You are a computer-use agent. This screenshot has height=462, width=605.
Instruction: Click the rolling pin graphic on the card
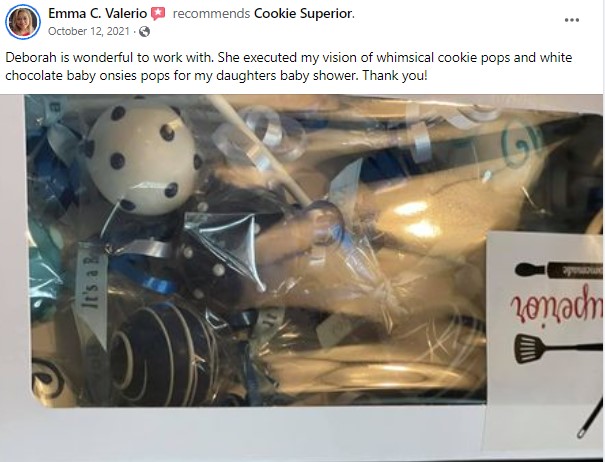point(558,269)
